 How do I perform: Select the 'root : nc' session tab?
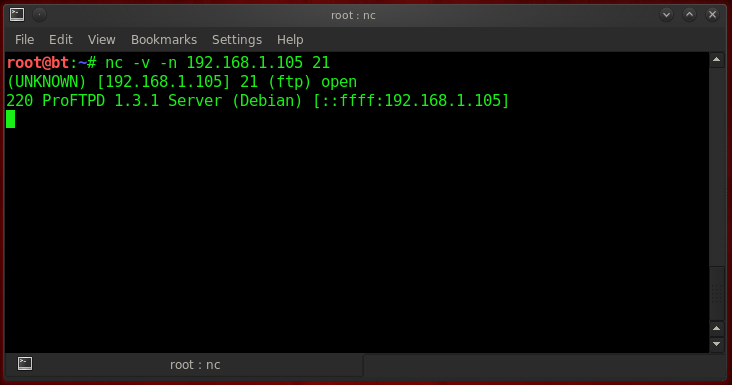184,364
